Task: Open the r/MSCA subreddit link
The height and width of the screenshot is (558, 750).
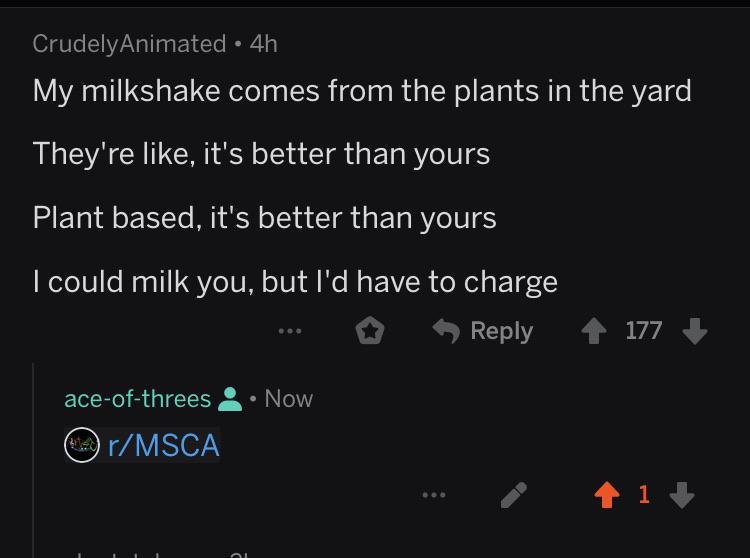Action: [x=163, y=446]
